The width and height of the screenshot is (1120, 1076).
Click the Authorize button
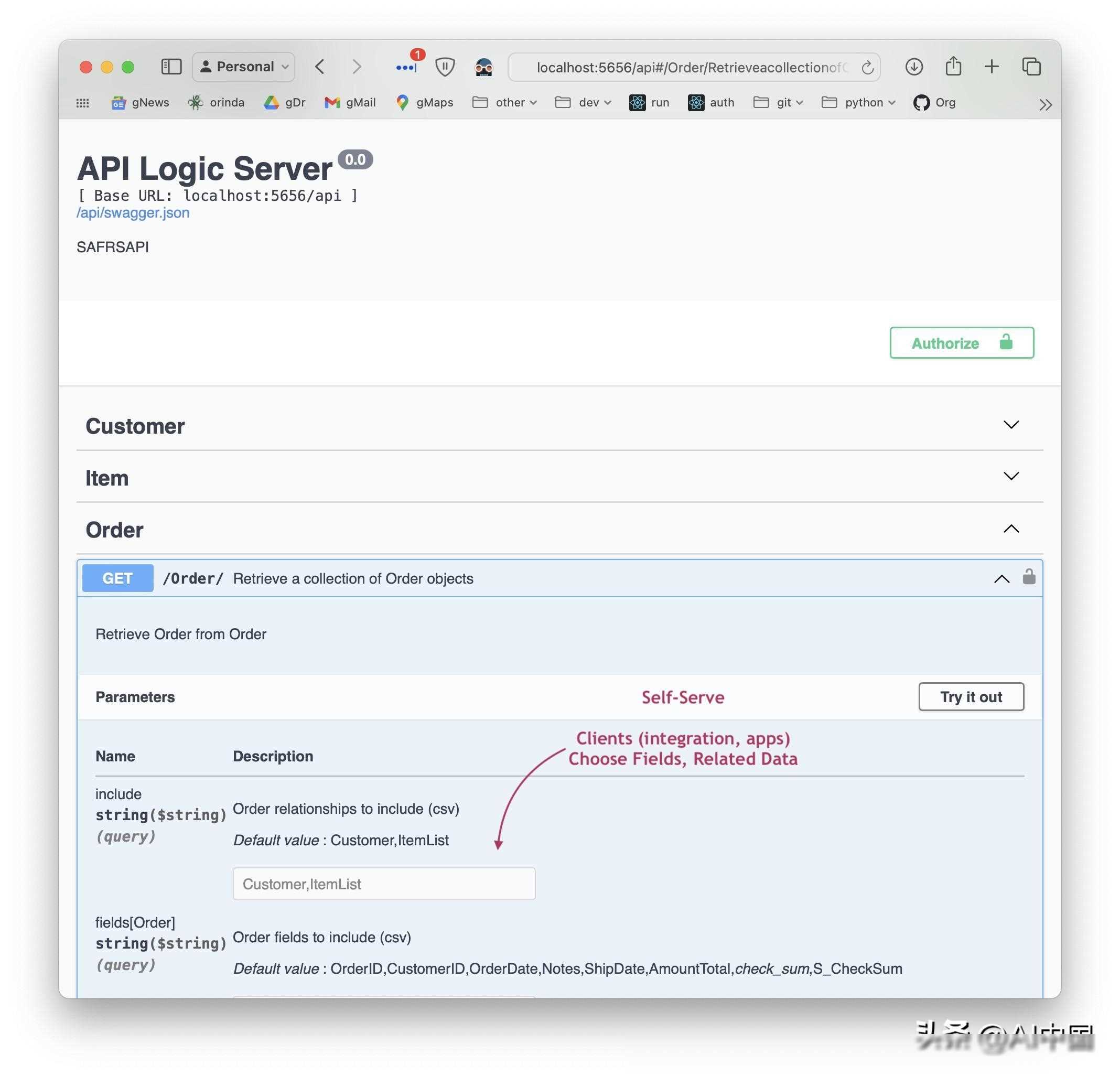(x=961, y=343)
